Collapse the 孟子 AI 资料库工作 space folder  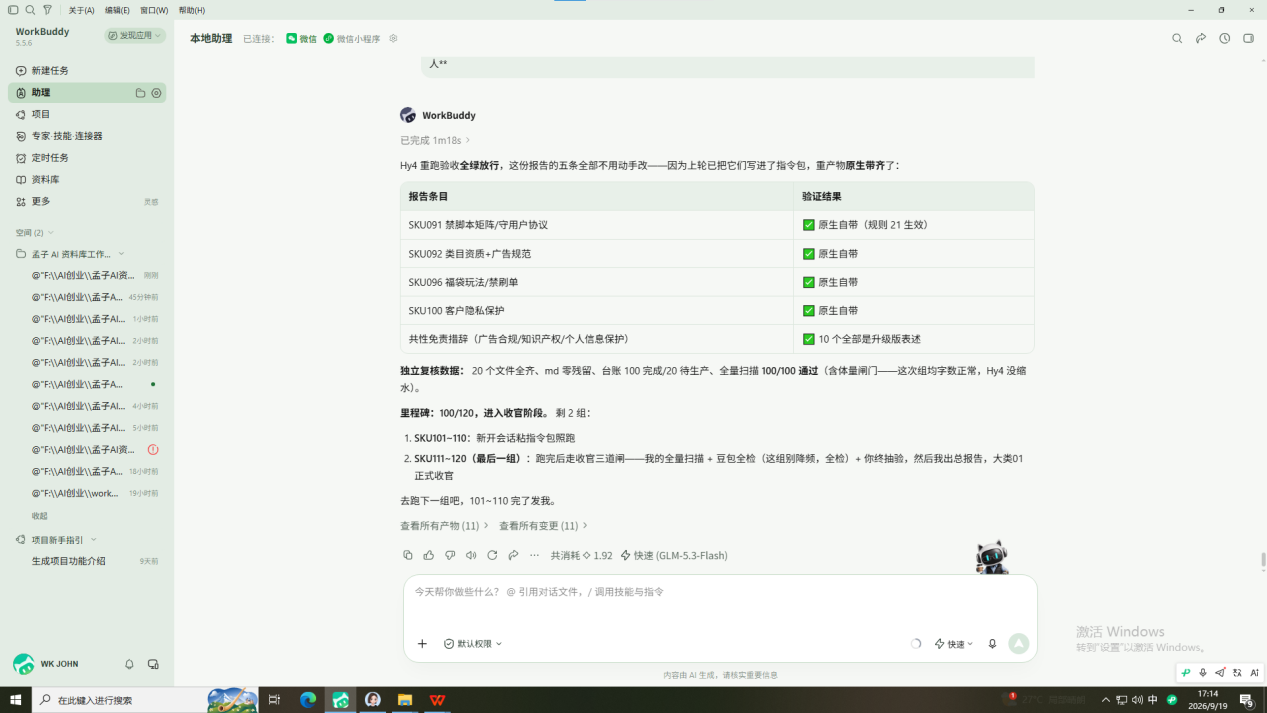(x=70, y=254)
